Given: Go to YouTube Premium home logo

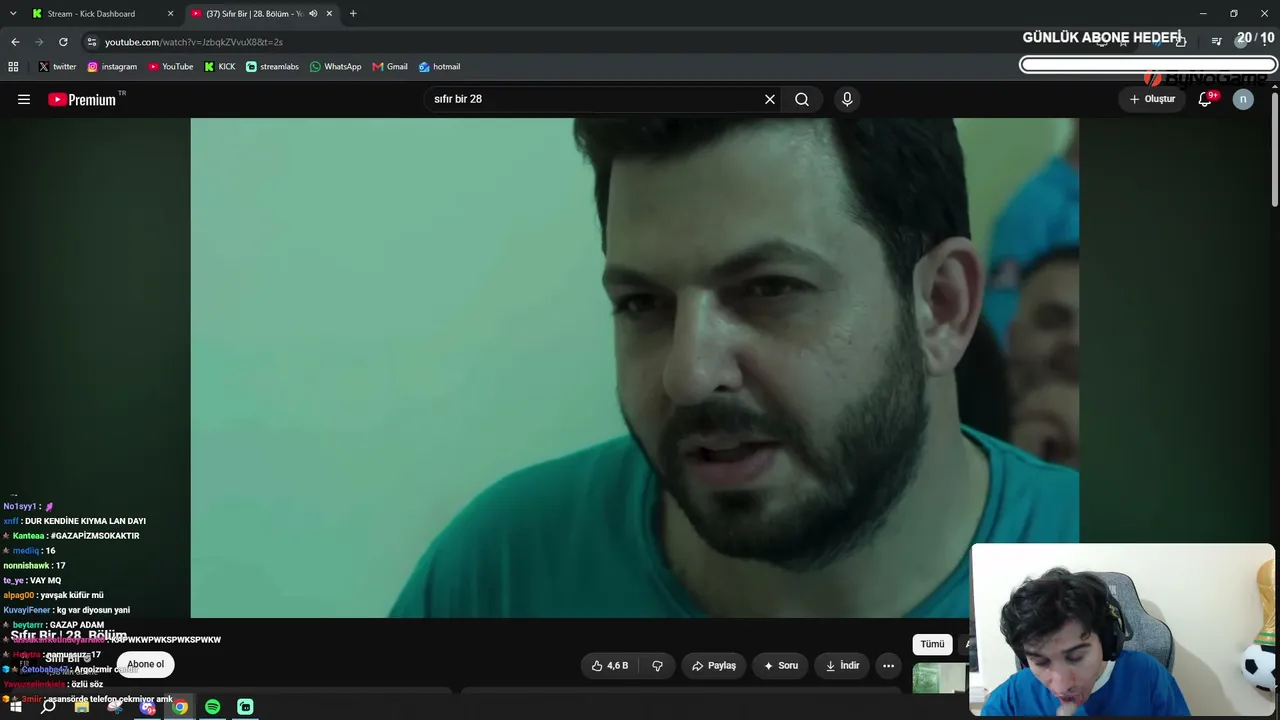Looking at the screenshot, I should point(82,99).
